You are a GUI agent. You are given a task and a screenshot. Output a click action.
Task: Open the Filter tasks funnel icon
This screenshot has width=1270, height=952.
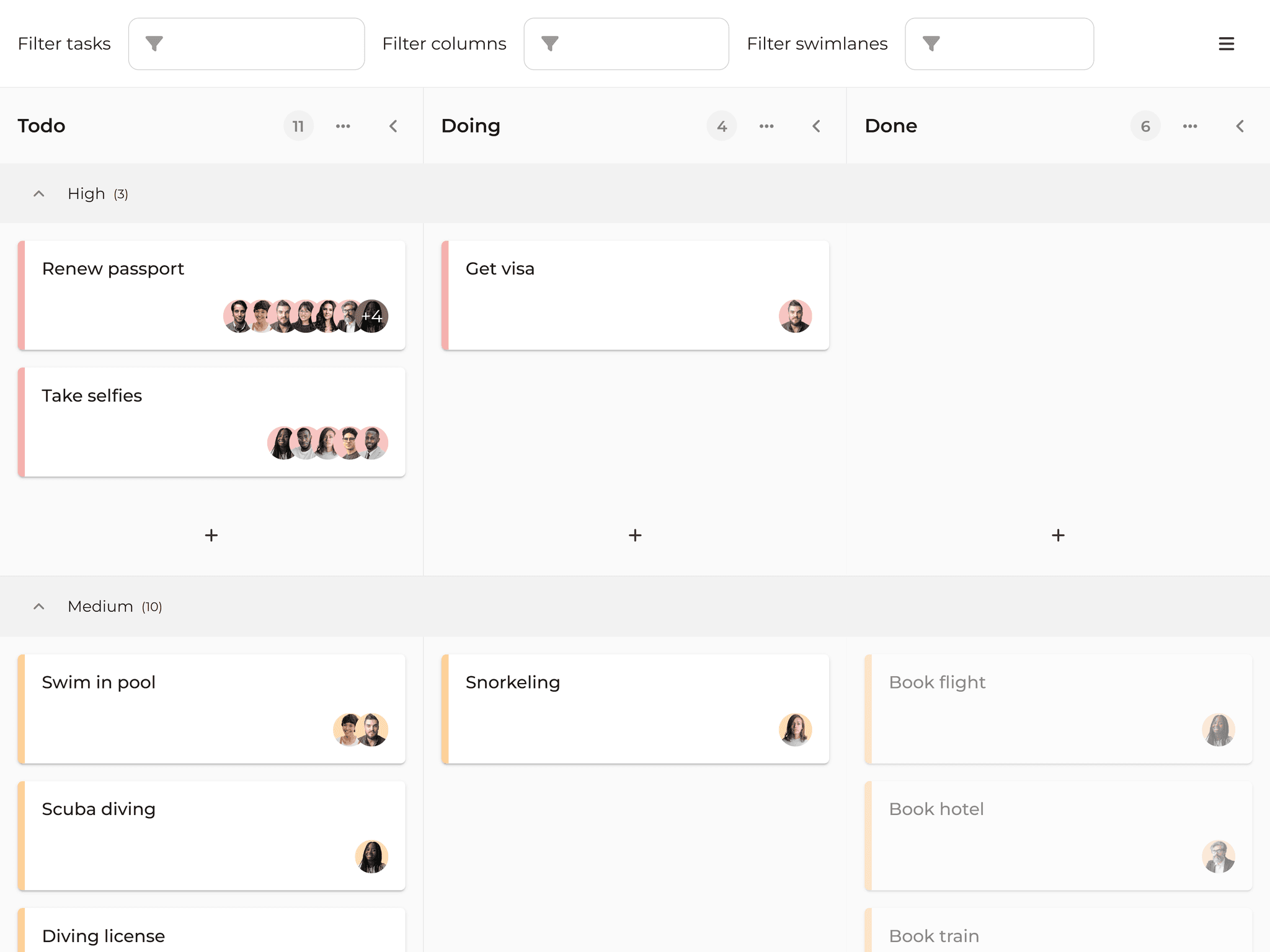[154, 43]
